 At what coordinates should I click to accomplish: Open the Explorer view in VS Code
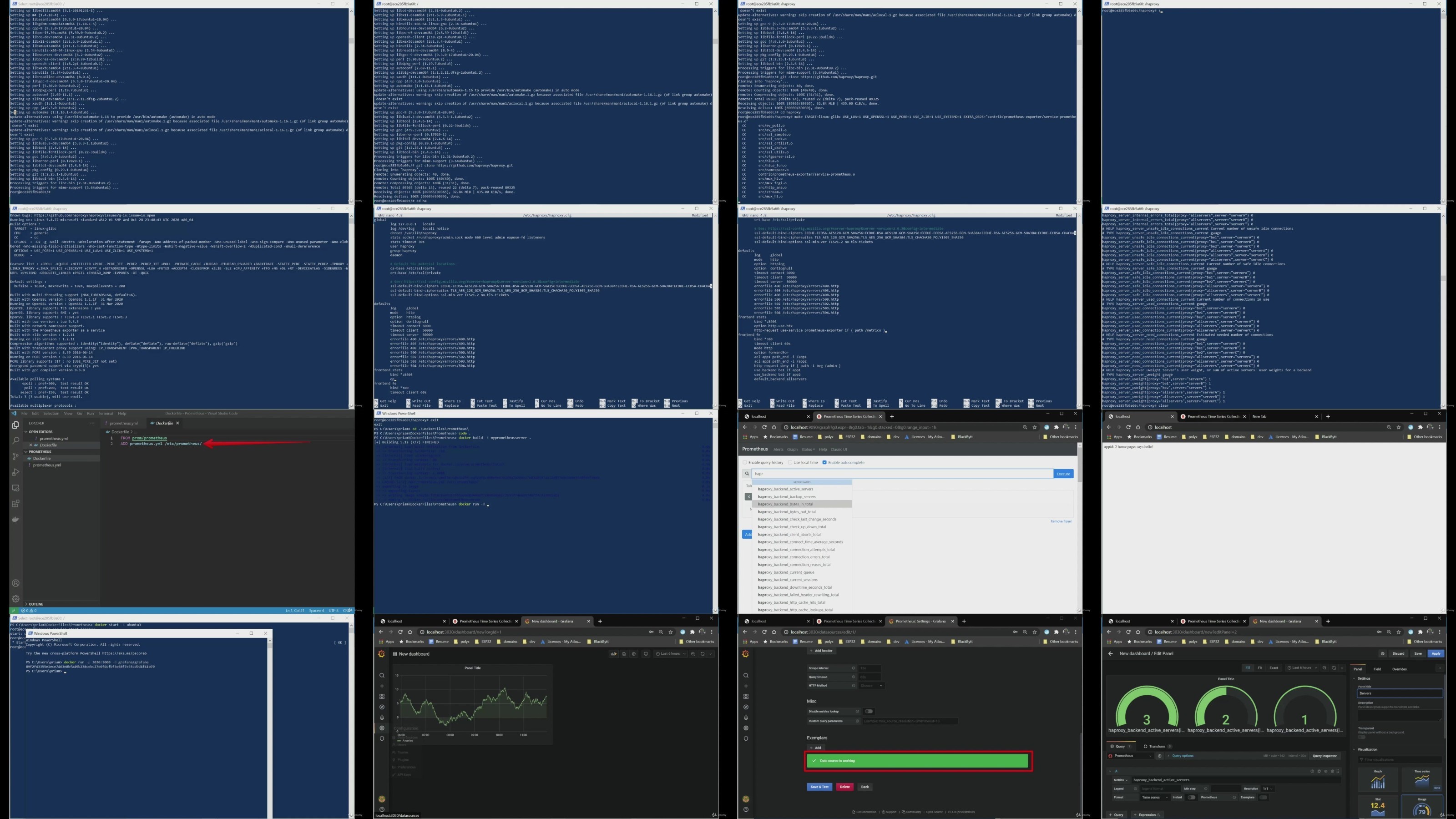[16, 425]
